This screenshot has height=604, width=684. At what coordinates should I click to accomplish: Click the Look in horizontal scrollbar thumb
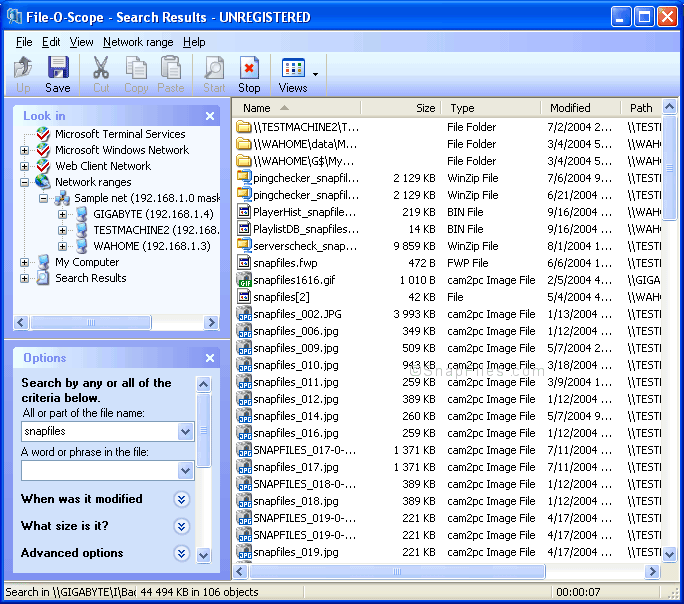coord(91,323)
